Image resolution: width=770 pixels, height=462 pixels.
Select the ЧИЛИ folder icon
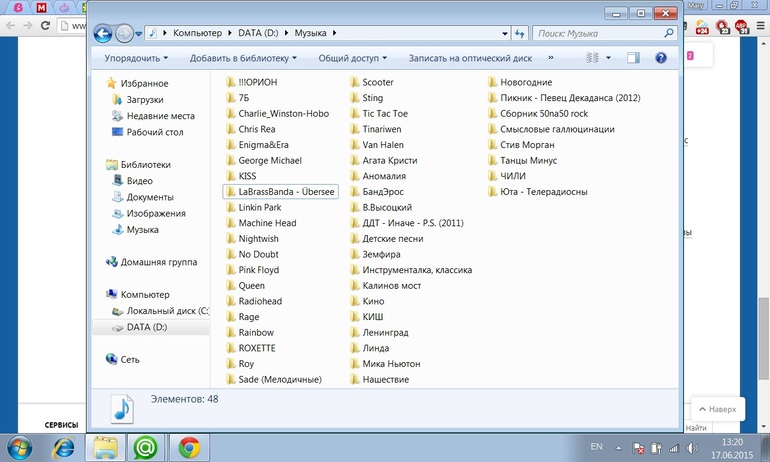(x=493, y=176)
